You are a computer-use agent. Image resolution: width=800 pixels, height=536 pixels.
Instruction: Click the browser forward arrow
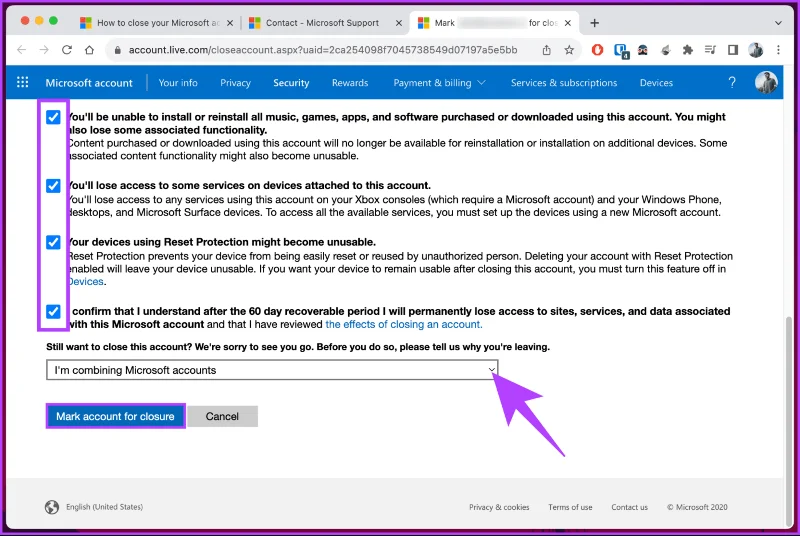(44, 50)
